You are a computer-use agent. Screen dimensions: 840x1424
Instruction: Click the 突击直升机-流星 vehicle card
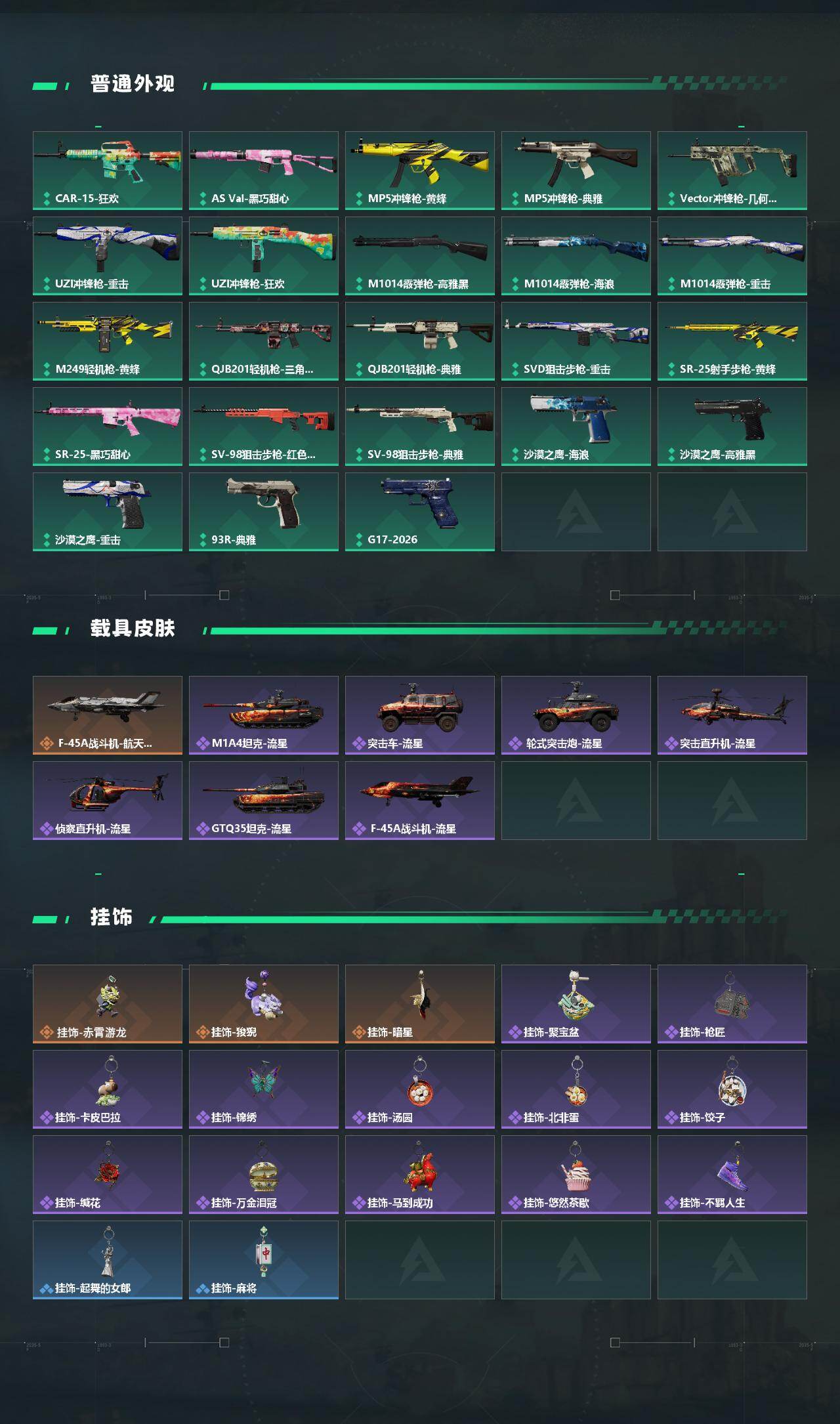click(732, 715)
